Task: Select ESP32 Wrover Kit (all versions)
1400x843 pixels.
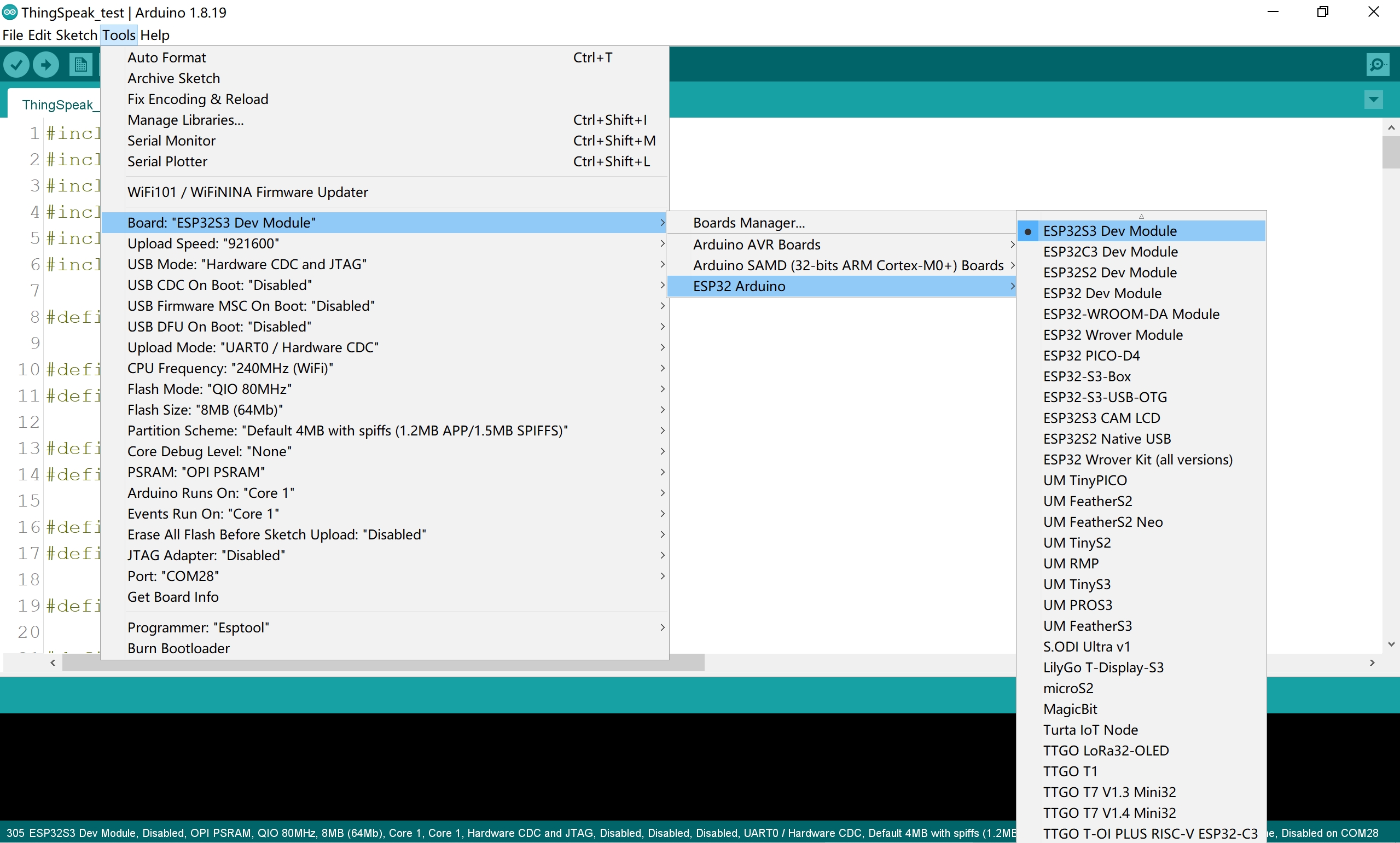Action: coord(1141,460)
